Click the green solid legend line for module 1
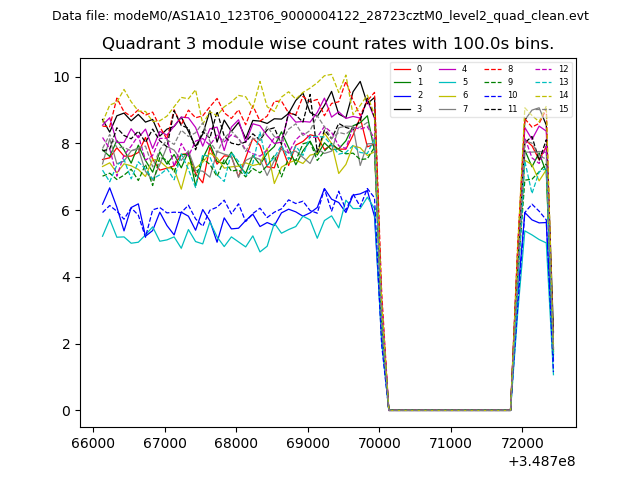The height and width of the screenshot is (480, 640). (403, 82)
